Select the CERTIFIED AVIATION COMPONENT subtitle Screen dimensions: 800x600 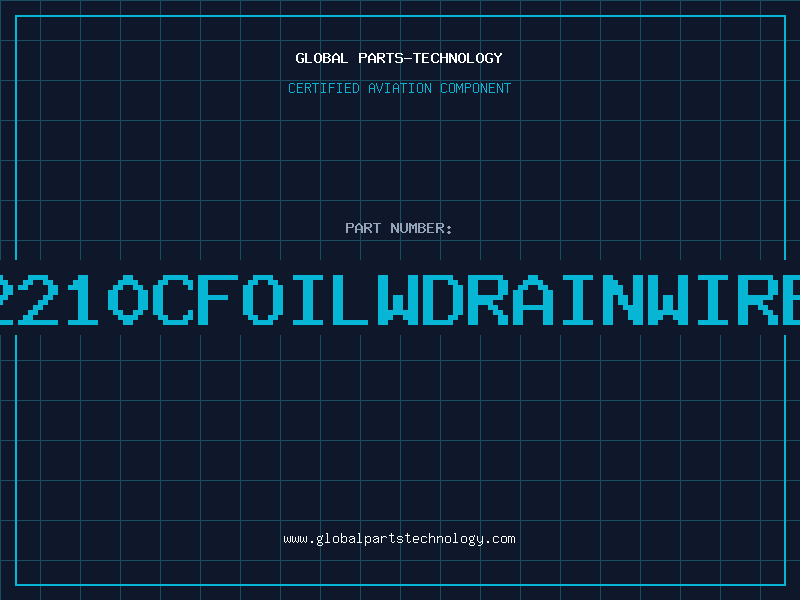(x=399, y=88)
